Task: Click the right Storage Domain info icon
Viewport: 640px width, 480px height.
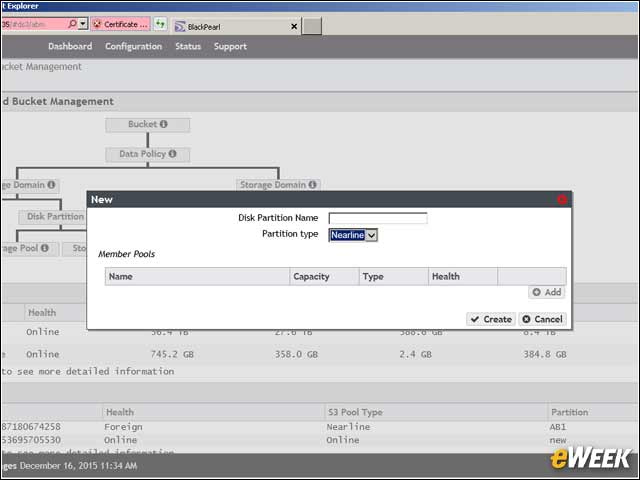Action: click(313, 185)
